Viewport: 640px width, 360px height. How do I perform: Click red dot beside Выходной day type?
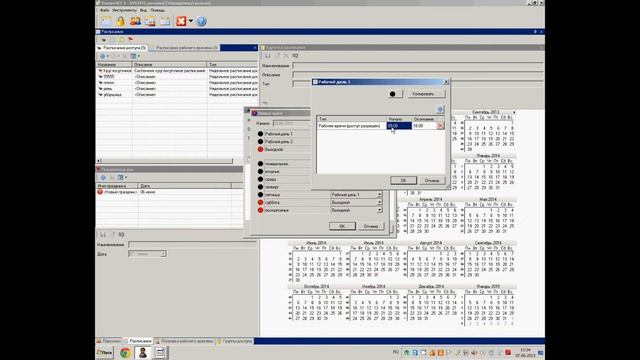260,149
